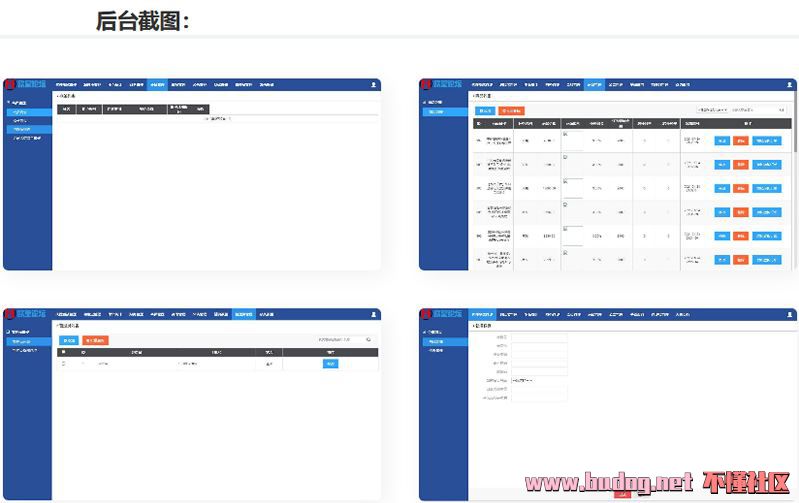This screenshot has width=799, height=503.
Task: Click user avatar icon in bottom-left panel
Action: pos(374,314)
